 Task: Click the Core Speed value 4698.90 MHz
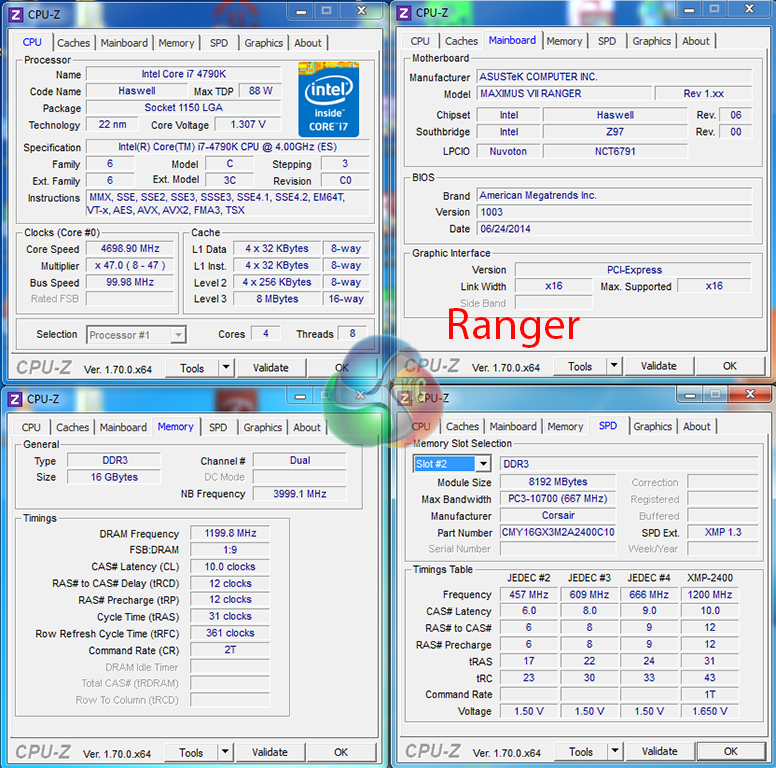point(130,248)
